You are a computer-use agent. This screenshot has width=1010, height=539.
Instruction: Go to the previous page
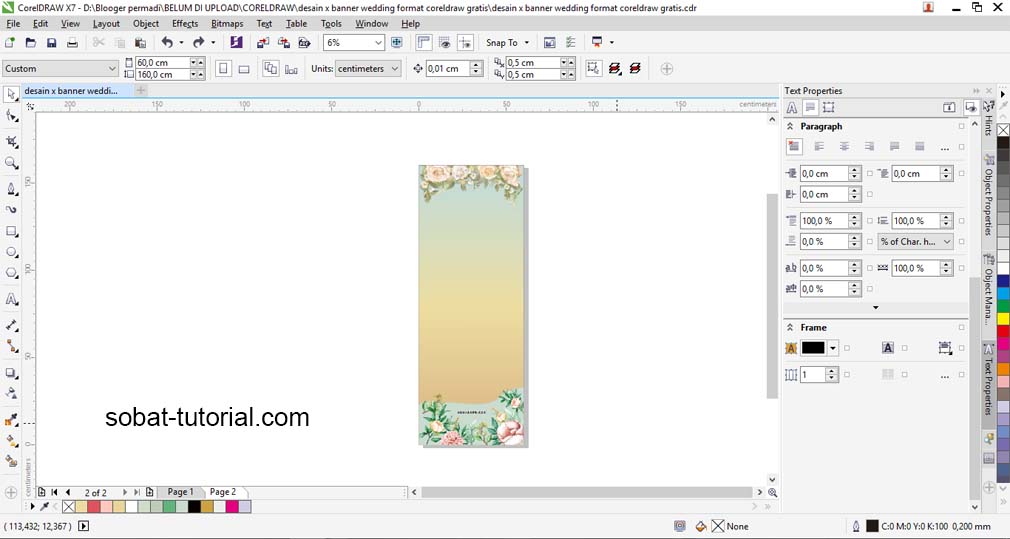[68, 492]
